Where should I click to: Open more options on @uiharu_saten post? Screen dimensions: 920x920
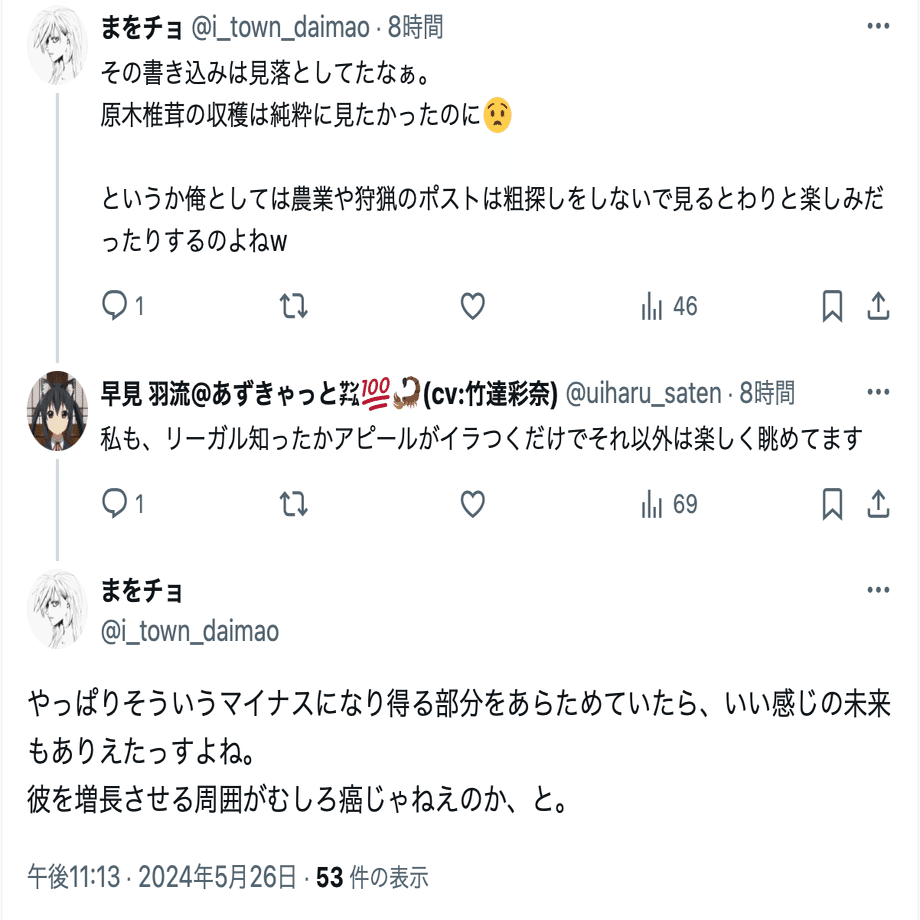pyautogui.click(x=877, y=393)
